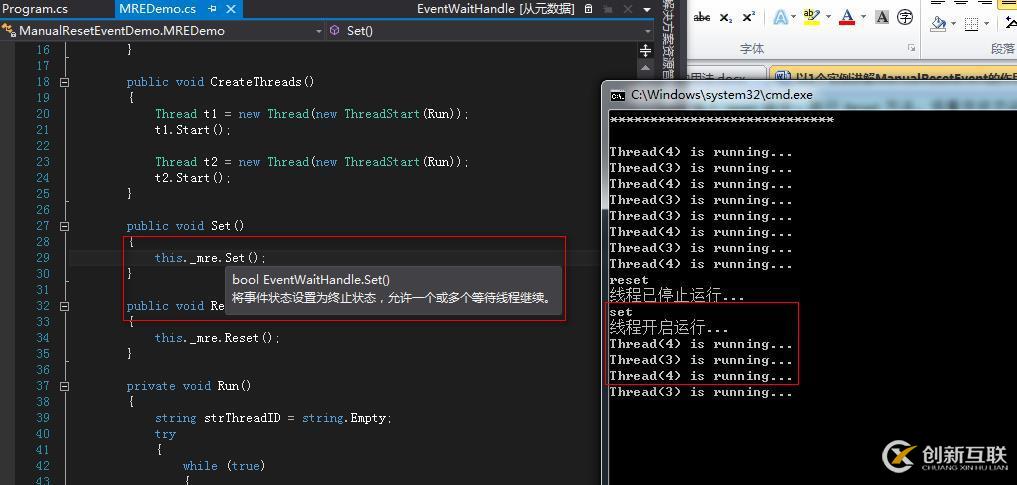This screenshot has height=485, width=1017.
Task: Toggle character shading in Word
Action: [882, 18]
